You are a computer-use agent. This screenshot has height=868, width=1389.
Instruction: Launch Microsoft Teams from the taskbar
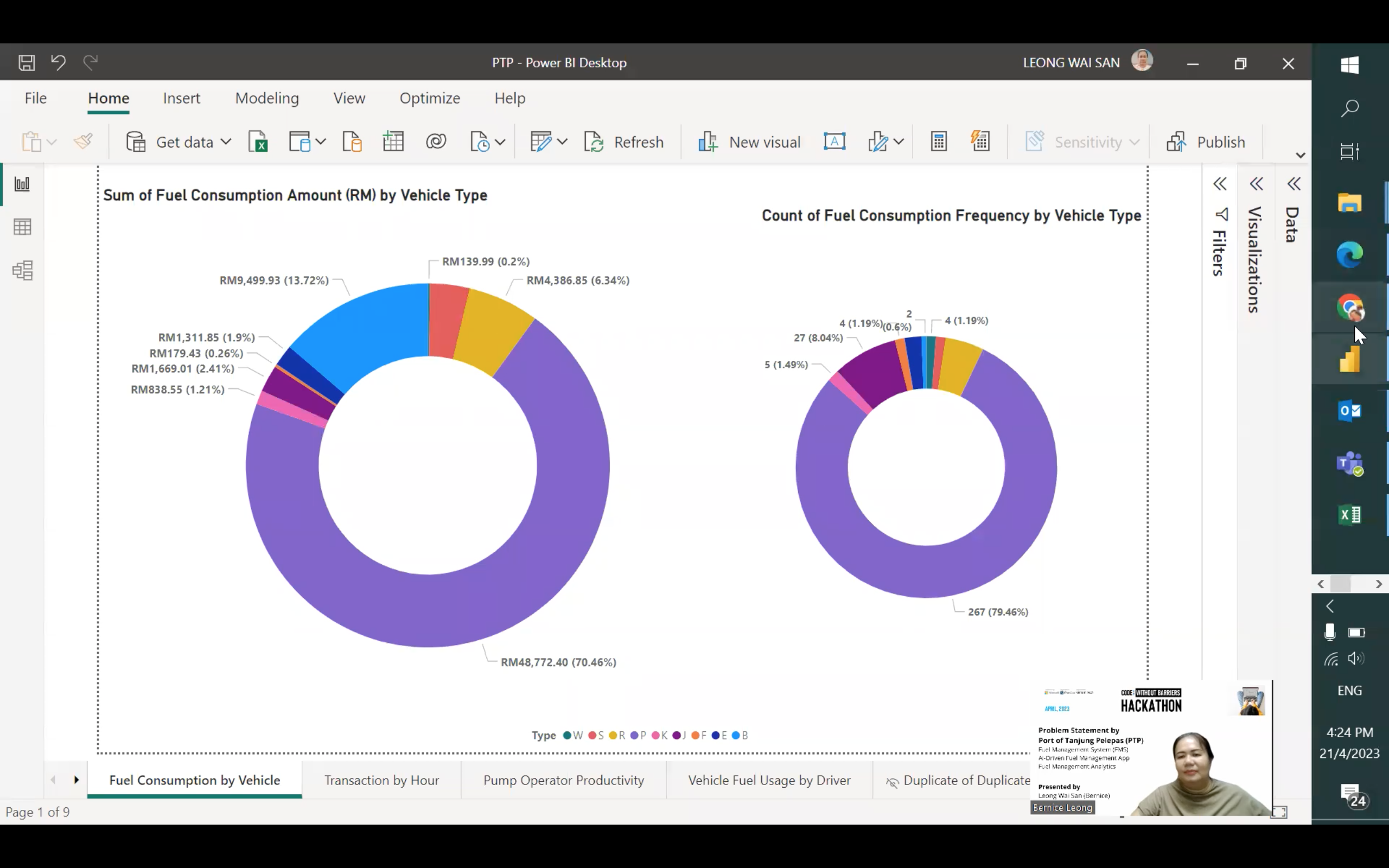point(1350,464)
